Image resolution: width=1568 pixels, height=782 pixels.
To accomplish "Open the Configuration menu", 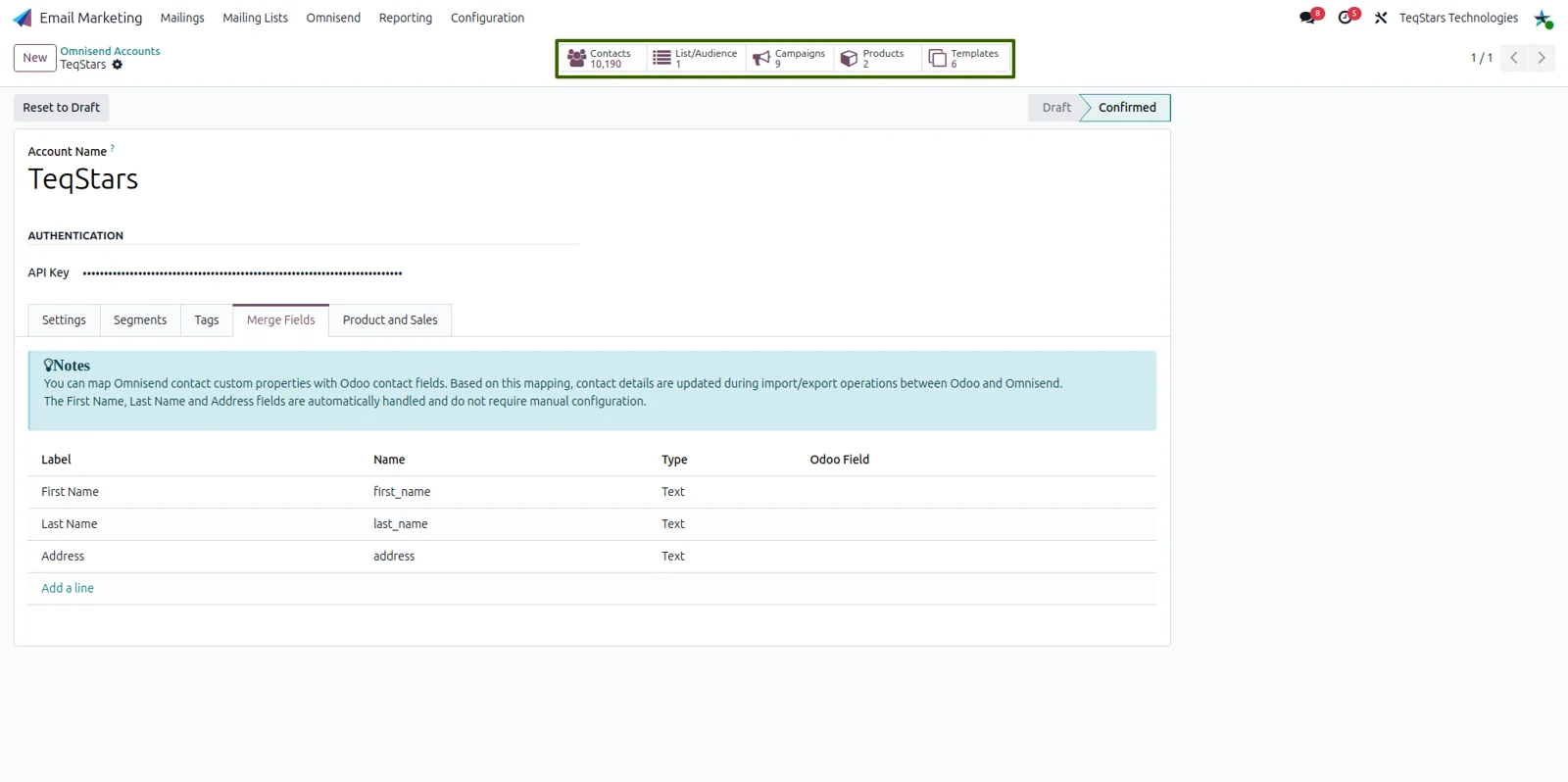I will [487, 18].
